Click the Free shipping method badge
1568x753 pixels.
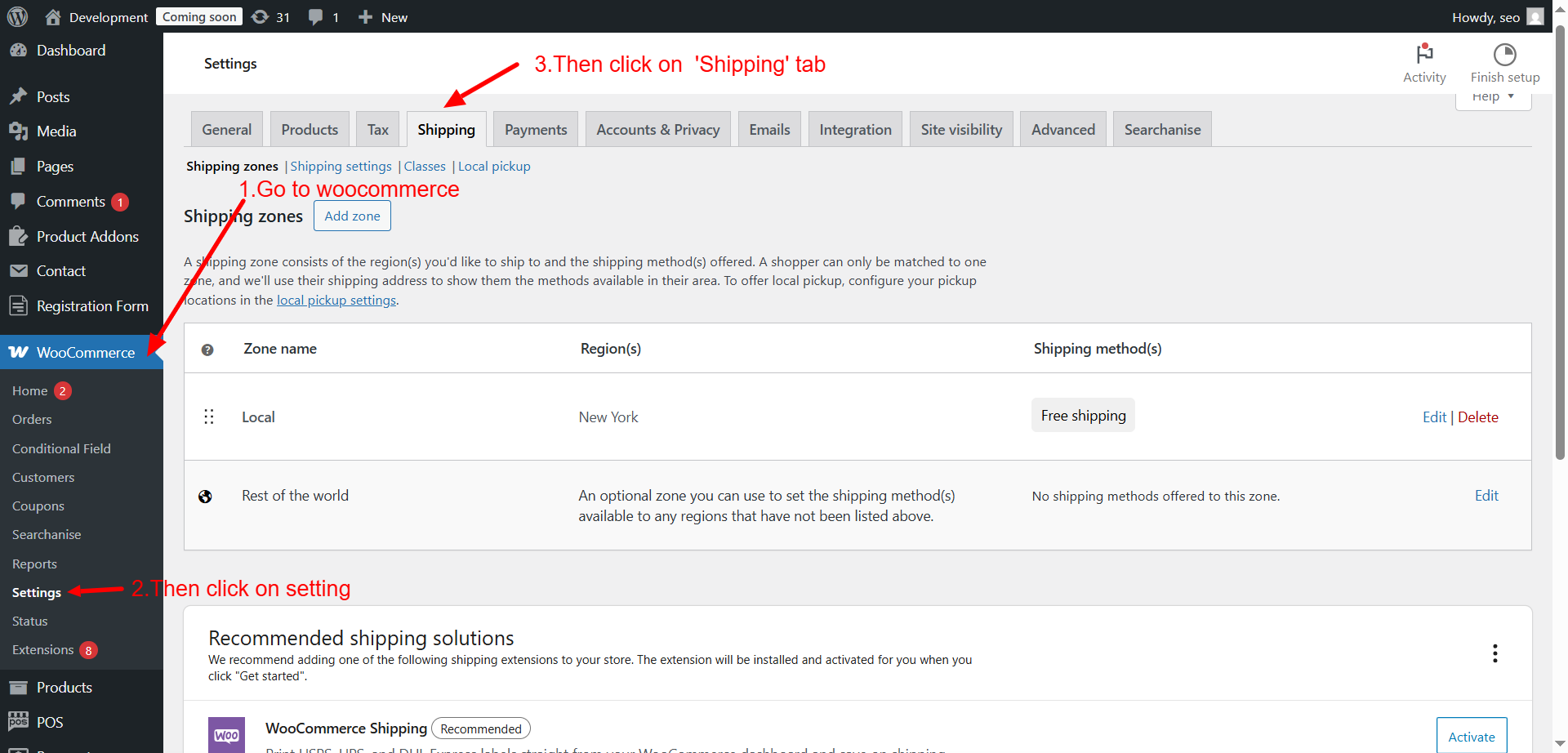1083,415
